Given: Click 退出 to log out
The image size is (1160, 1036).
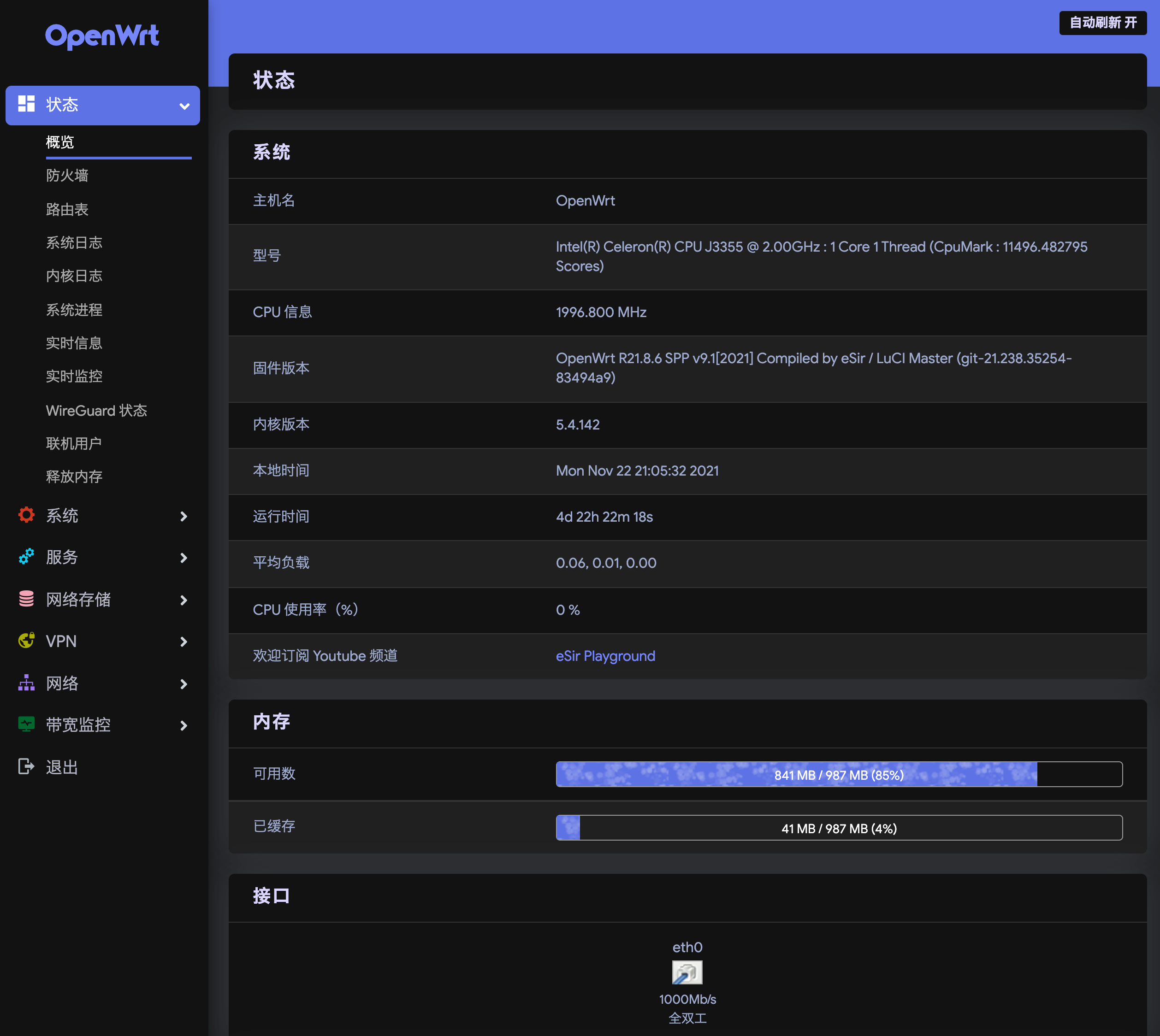Looking at the screenshot, I should [62, 767].
